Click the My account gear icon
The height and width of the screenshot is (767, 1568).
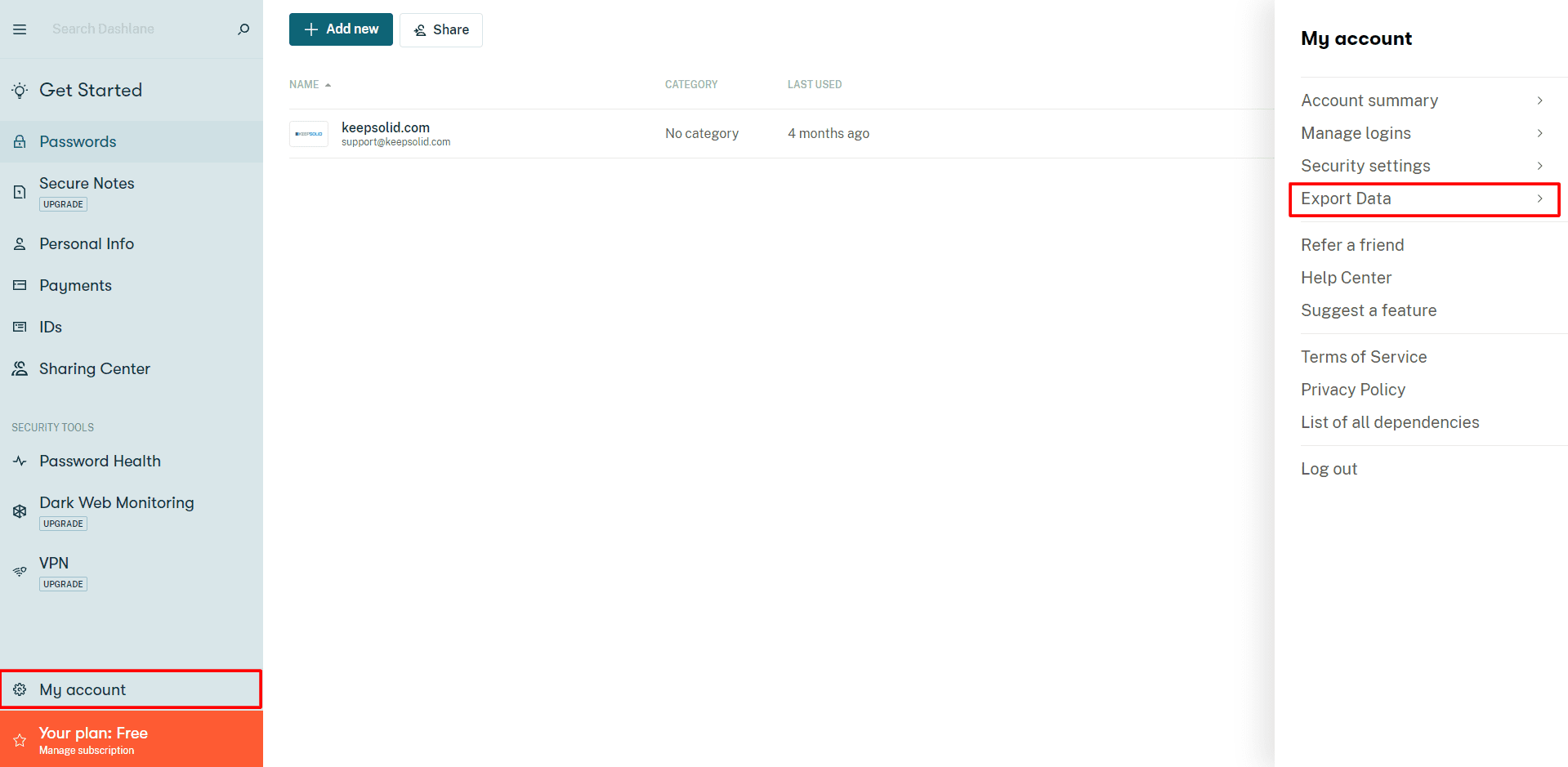tap(20, 690)
